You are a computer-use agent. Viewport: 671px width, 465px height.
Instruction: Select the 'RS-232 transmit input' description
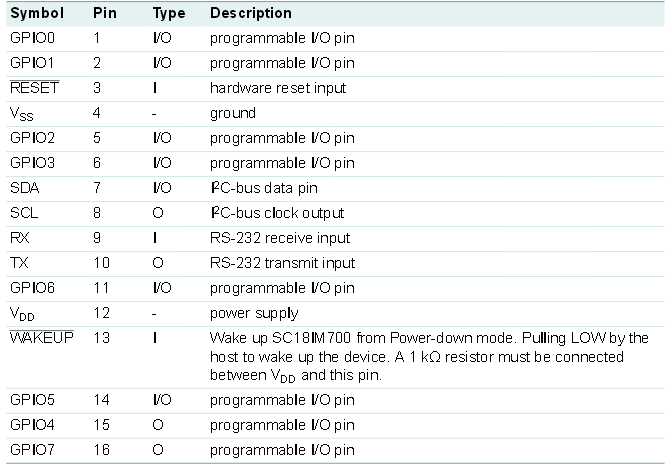282,263
